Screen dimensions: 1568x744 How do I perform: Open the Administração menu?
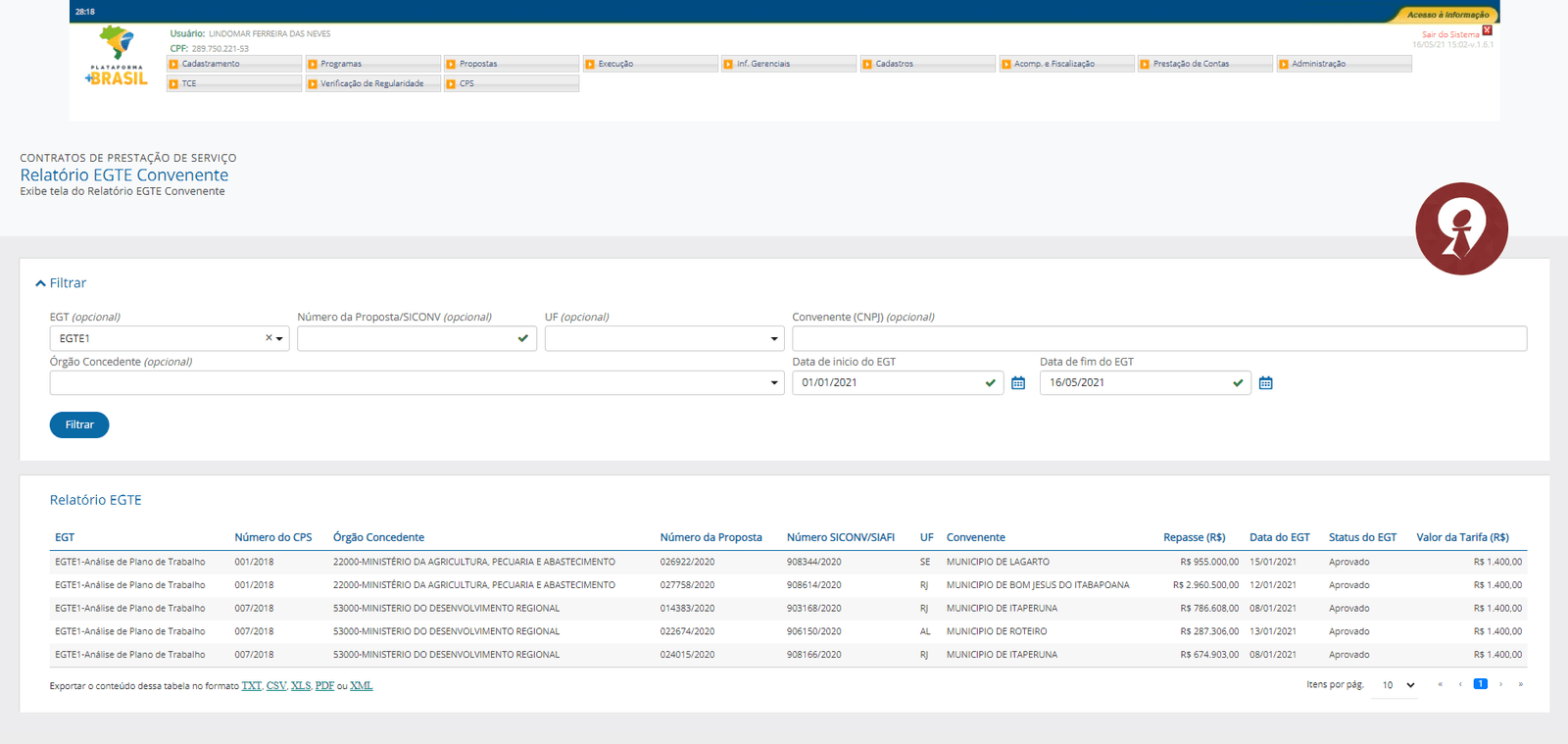click(x=1344, y=64)
